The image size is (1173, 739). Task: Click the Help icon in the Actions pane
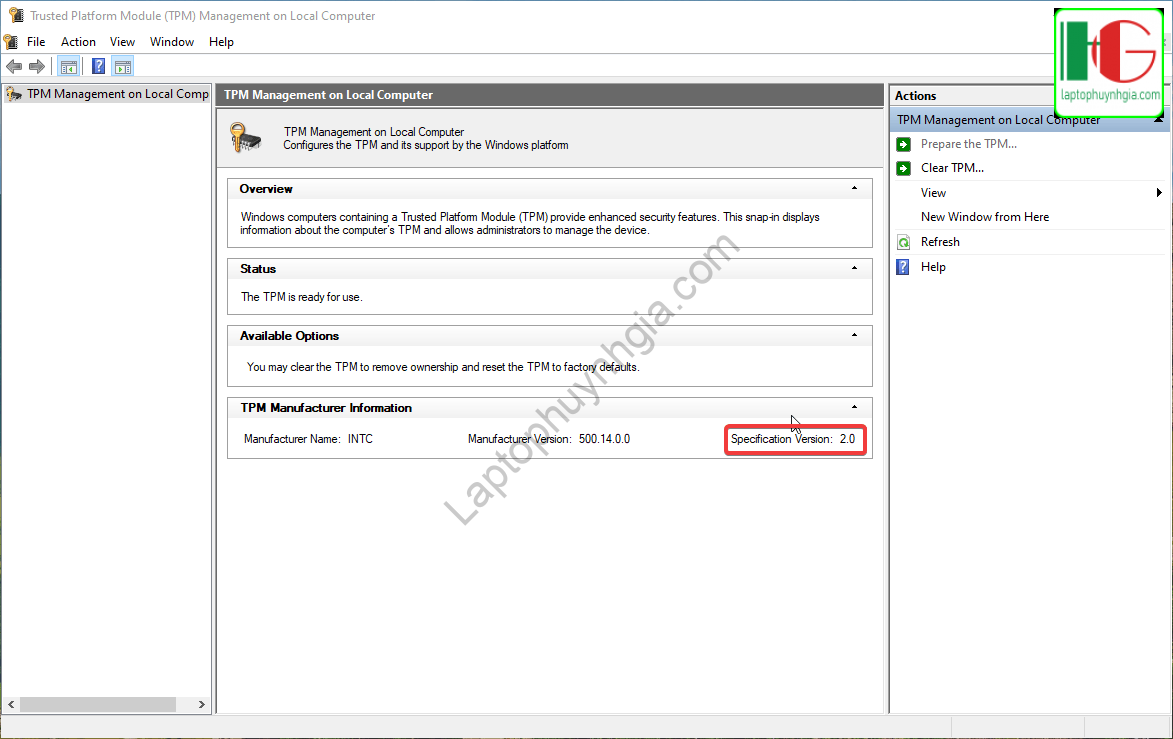tap(903, 267)
